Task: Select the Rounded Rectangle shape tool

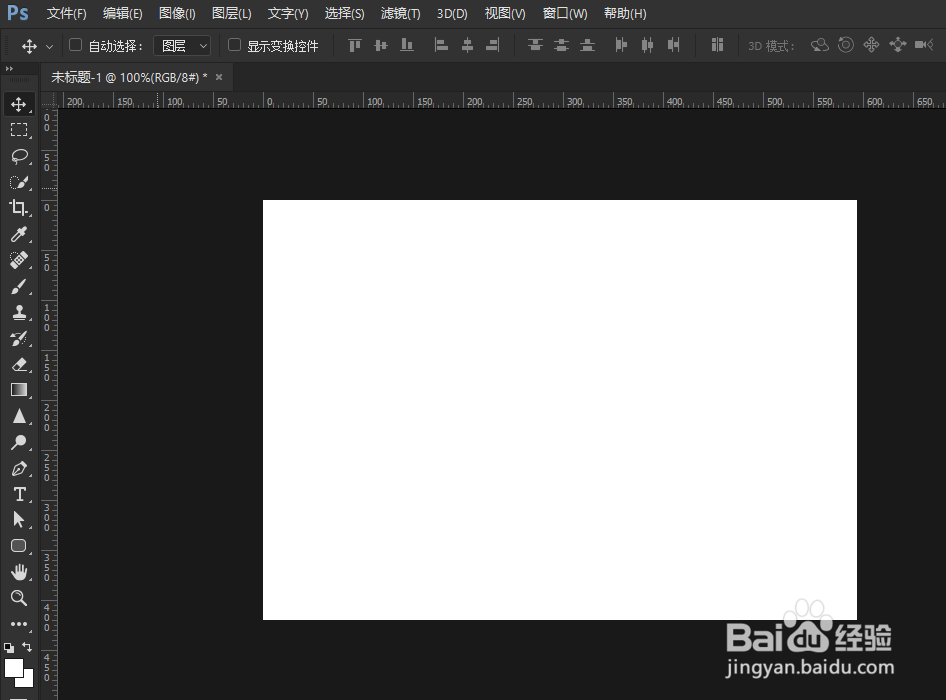Action: (x=19, y=546)
